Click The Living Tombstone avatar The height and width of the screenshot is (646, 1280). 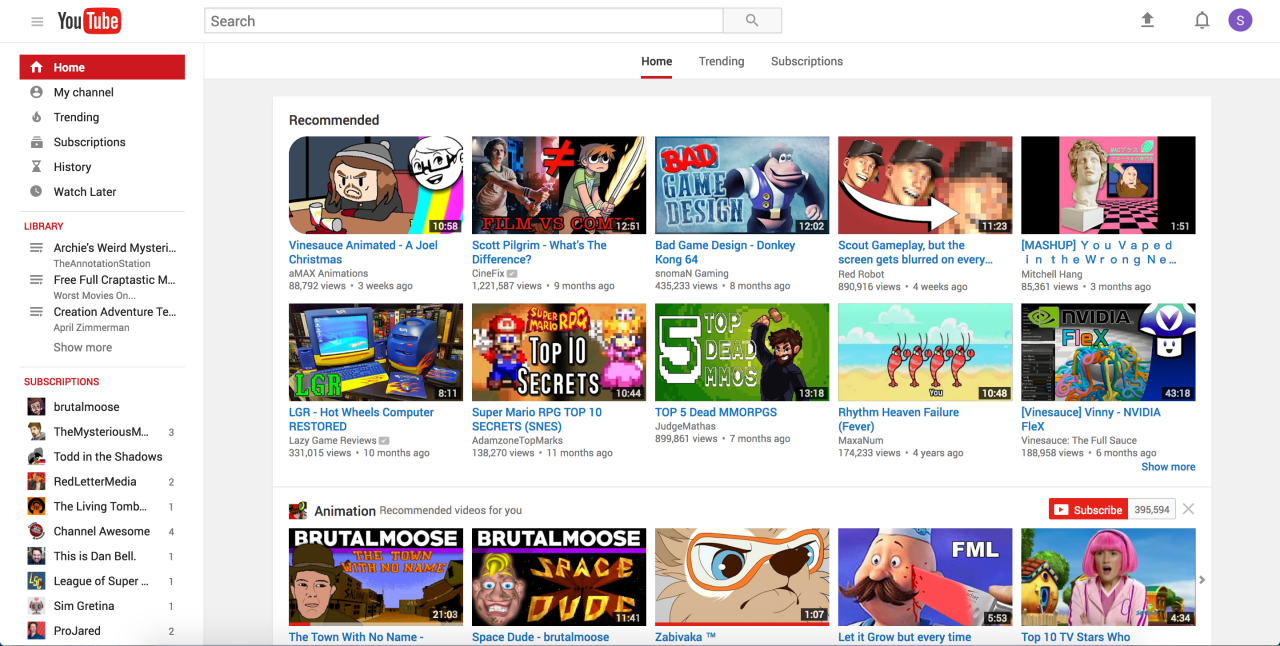[x=36, y=506]
